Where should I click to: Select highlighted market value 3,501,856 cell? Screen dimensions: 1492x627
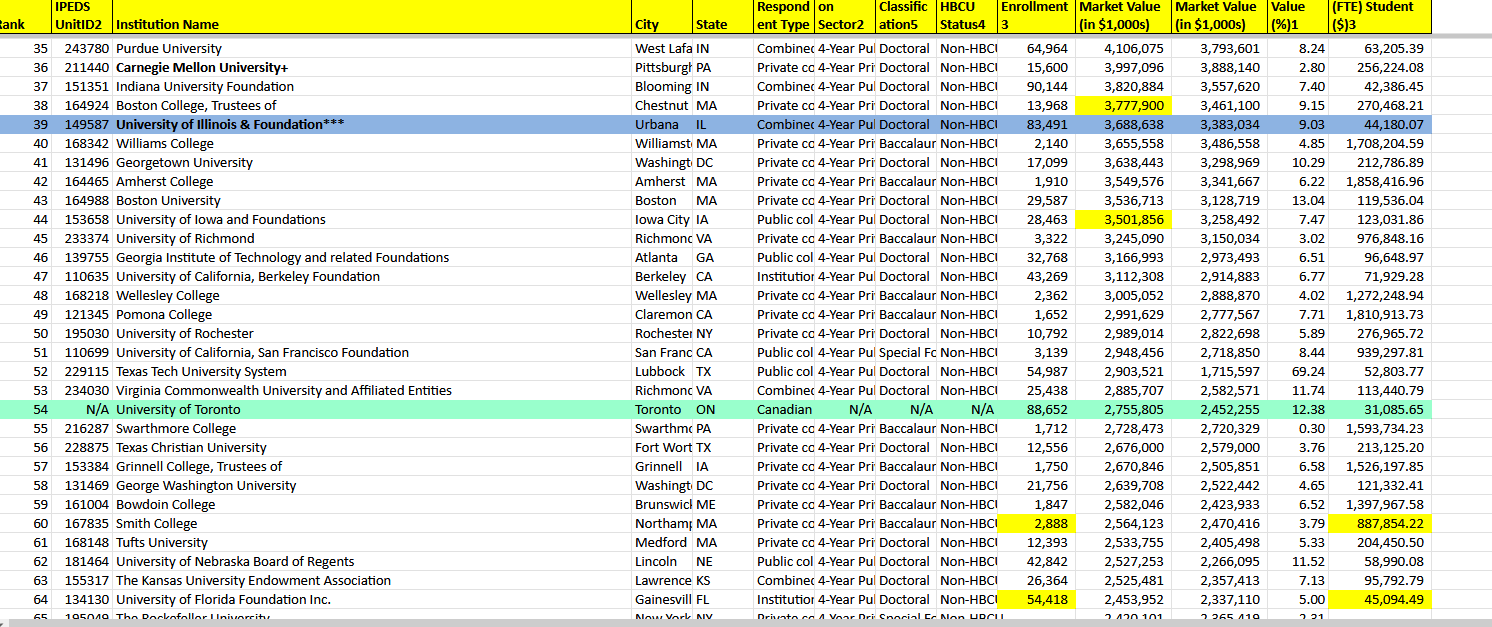click(x=1122, y=219)
